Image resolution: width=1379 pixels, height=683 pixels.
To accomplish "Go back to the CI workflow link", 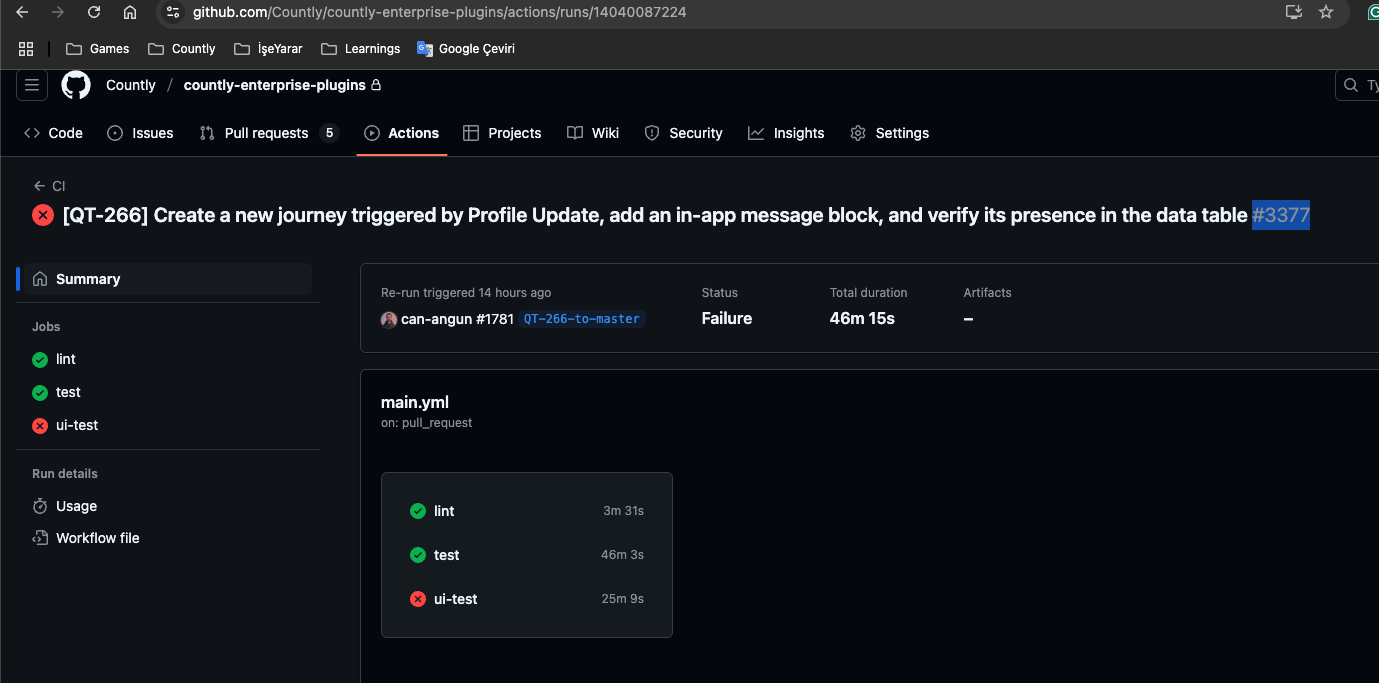I will point(49,186).
